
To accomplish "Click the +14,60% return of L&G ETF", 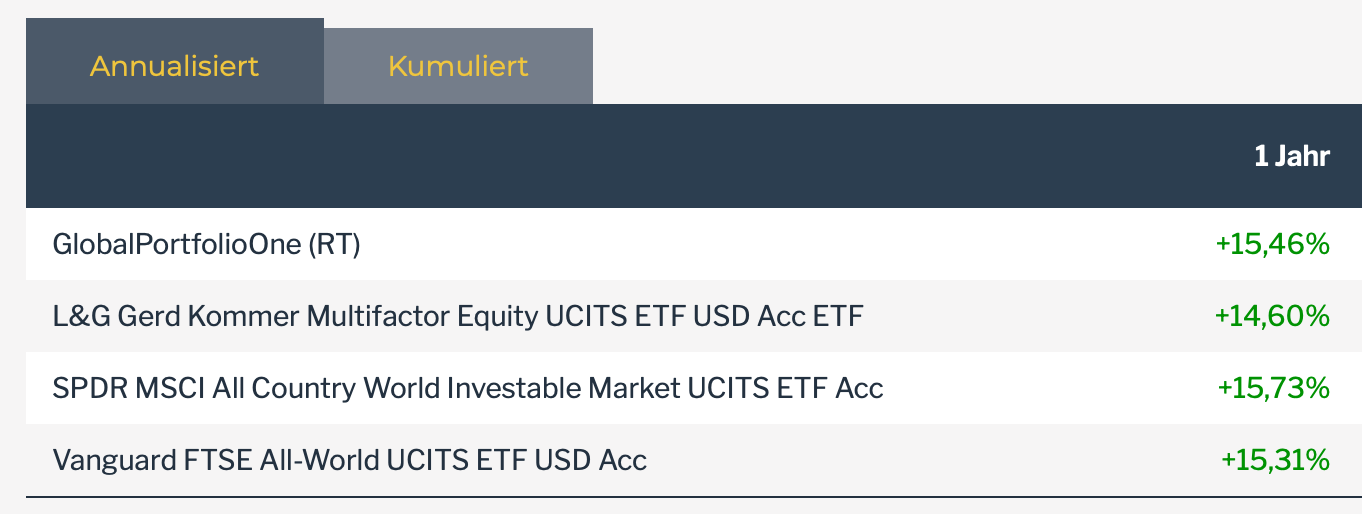I will tap(1272, 316).
